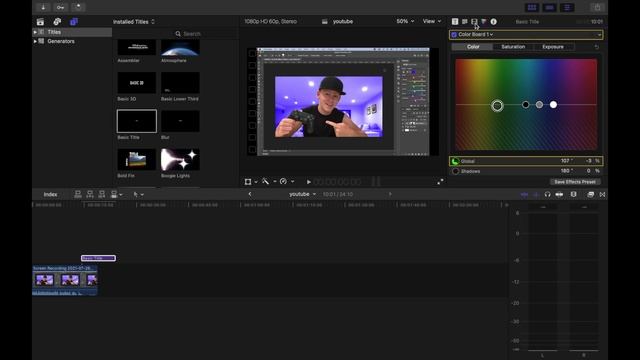Connect clip to primary storyline icon
640x360 pixels.
[x=78, y=194]
